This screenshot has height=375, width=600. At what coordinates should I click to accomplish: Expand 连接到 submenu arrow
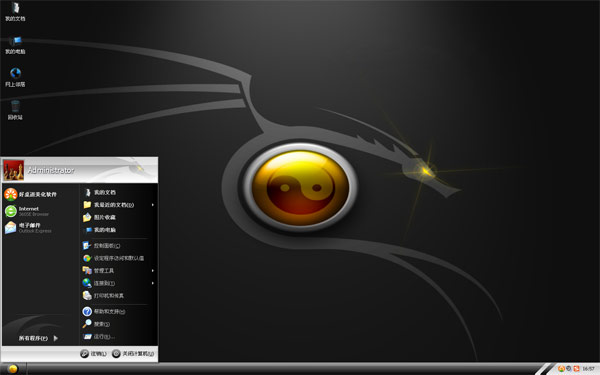[153, 283]
